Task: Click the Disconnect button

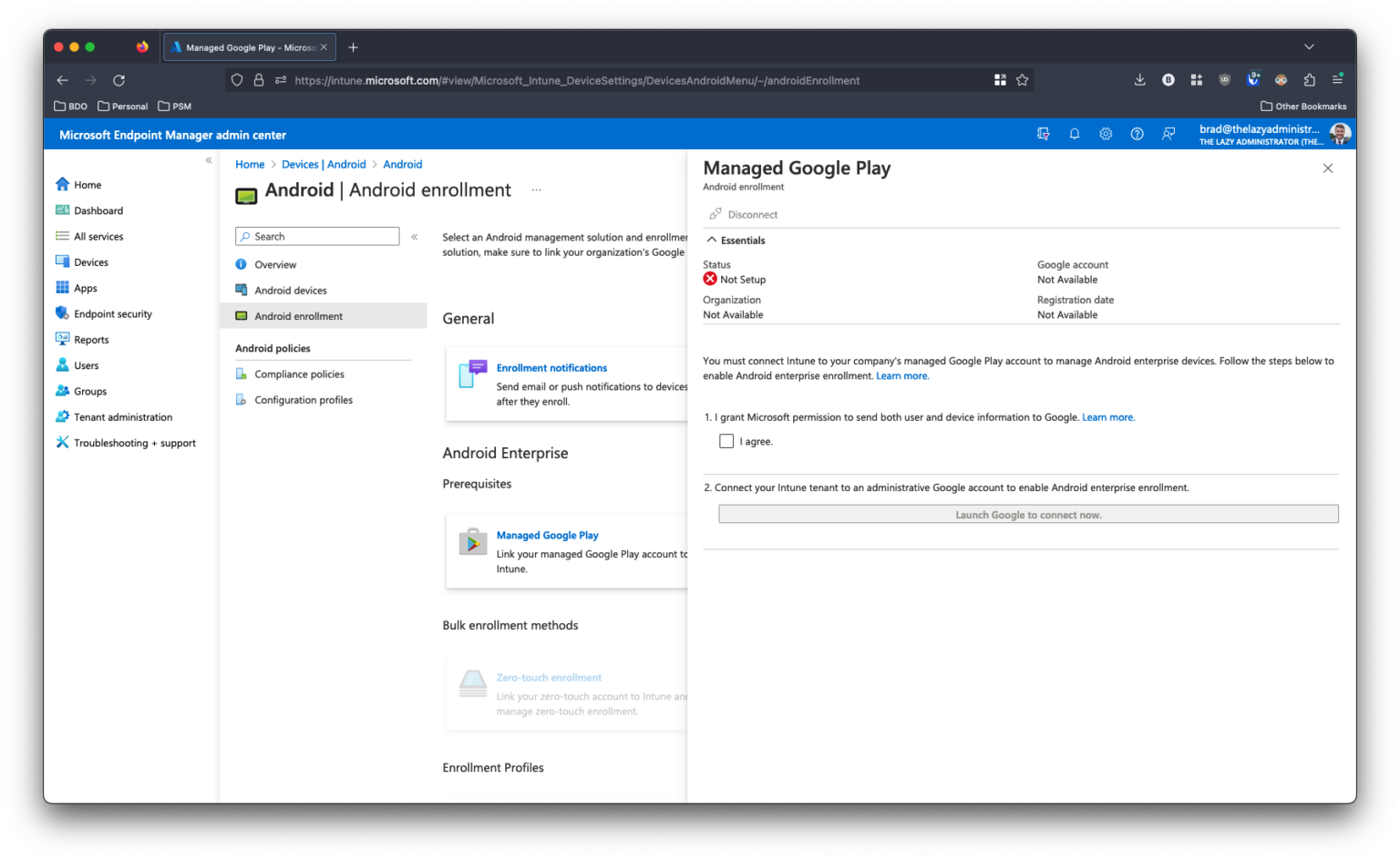Action: 744,215
